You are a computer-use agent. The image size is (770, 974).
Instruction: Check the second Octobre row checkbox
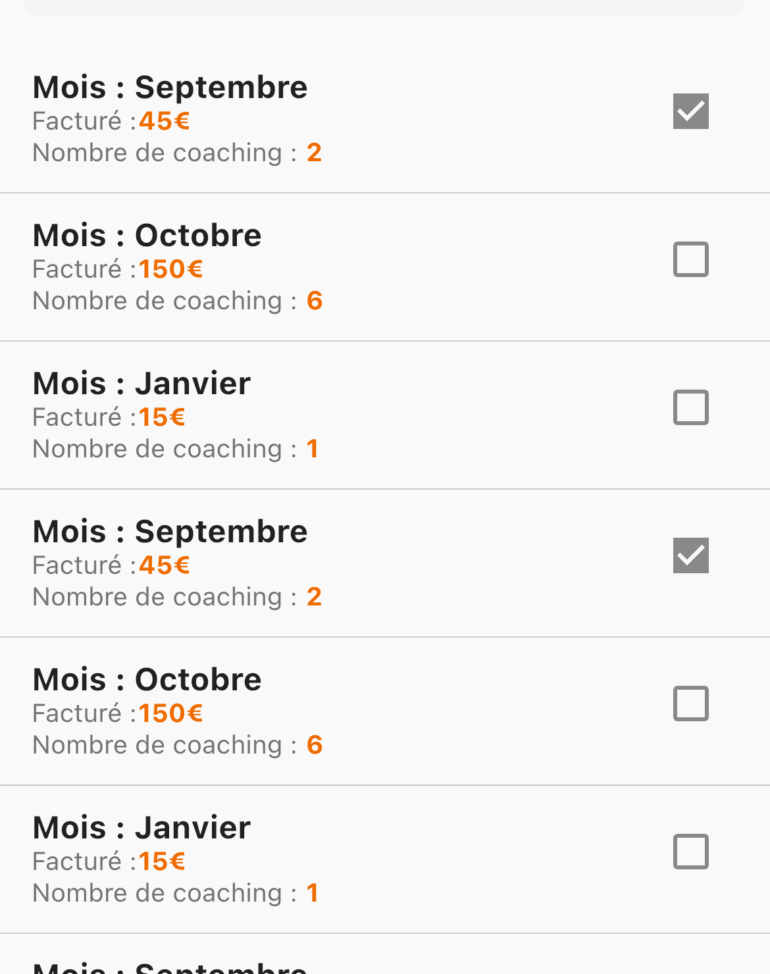coord(691,703)
